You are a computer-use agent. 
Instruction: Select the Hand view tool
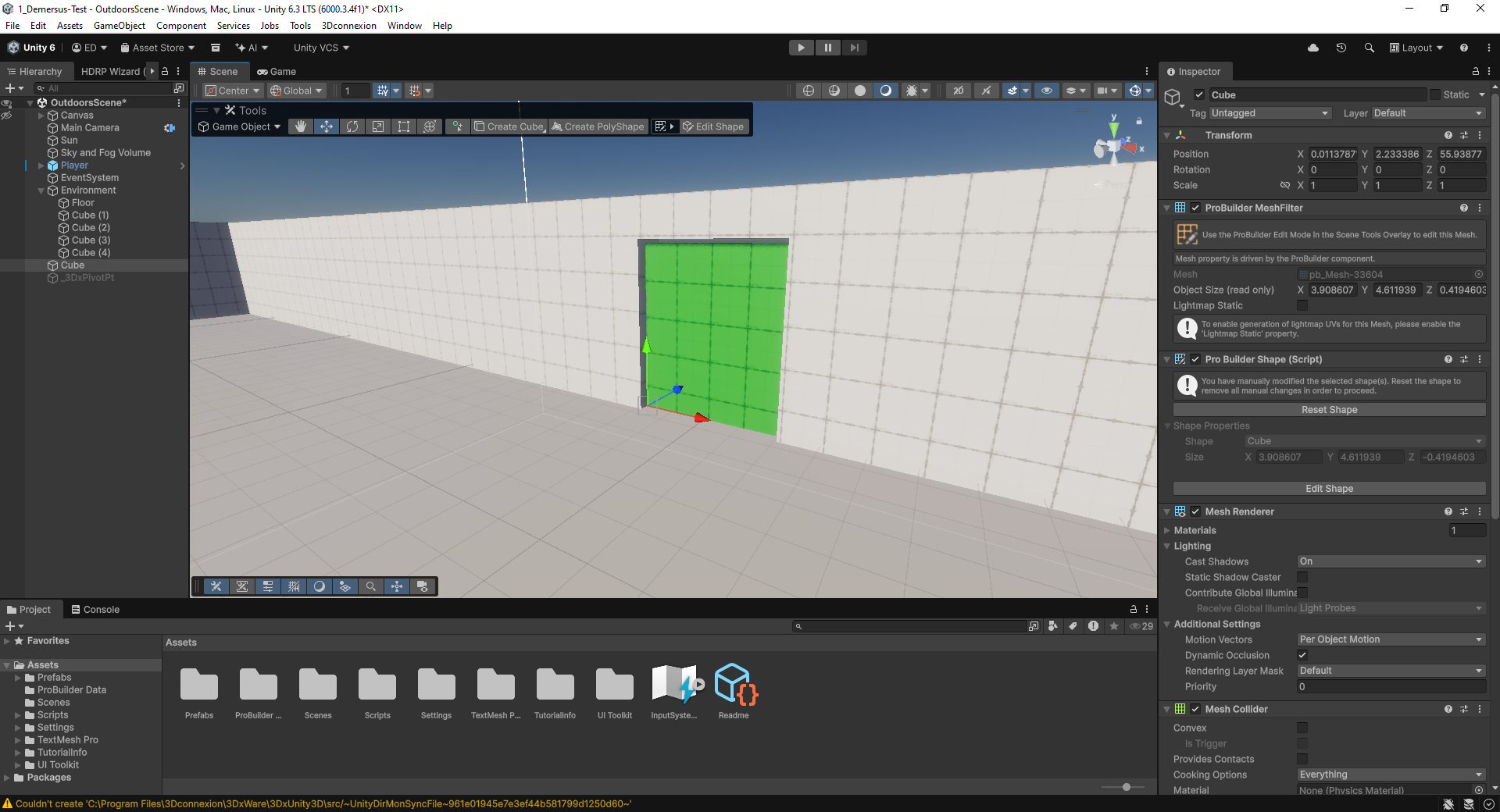pyautogui.click(x=300, y=126)
